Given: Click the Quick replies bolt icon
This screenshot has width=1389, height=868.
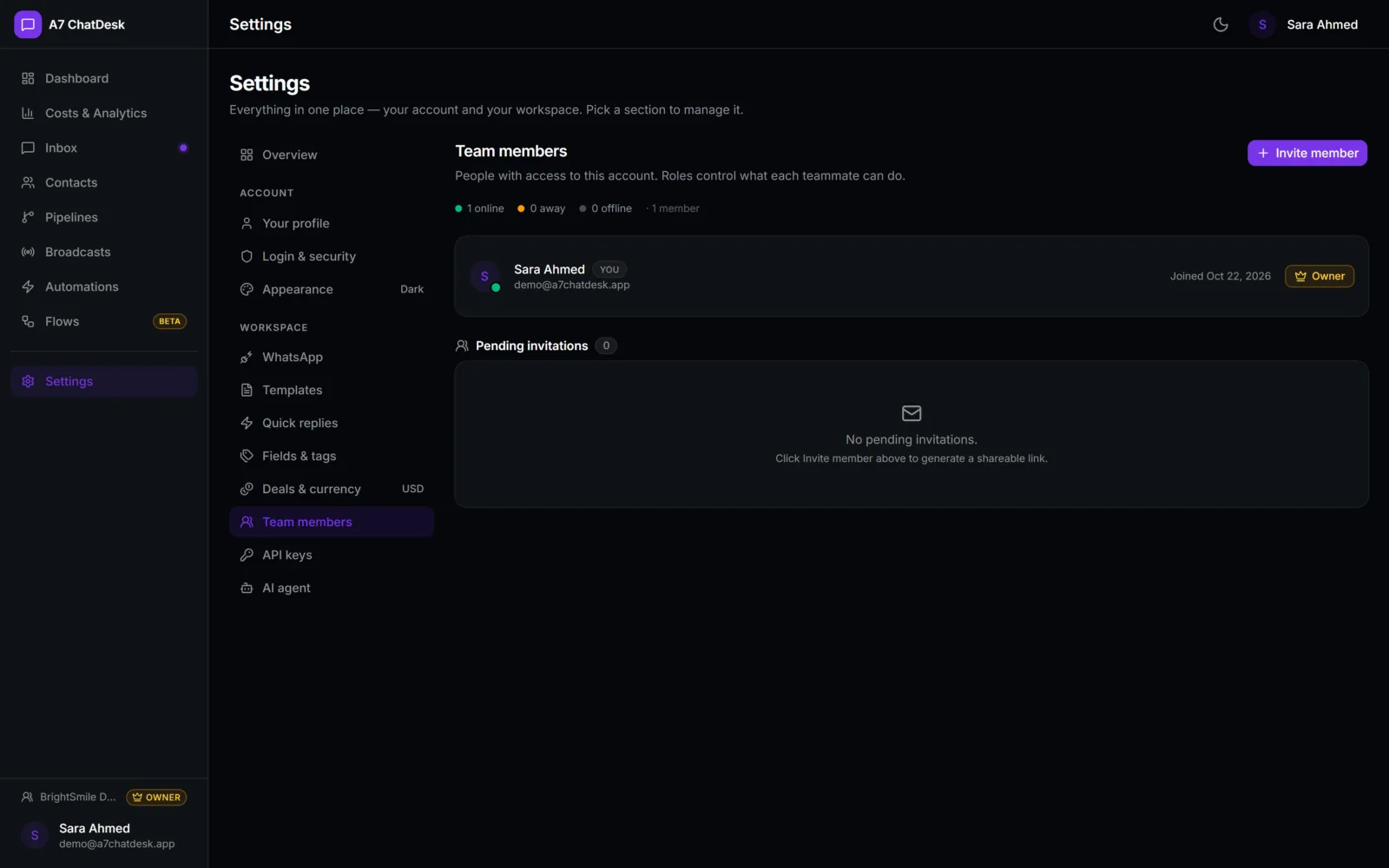Looking at the screenshot, I should (247, 423).
